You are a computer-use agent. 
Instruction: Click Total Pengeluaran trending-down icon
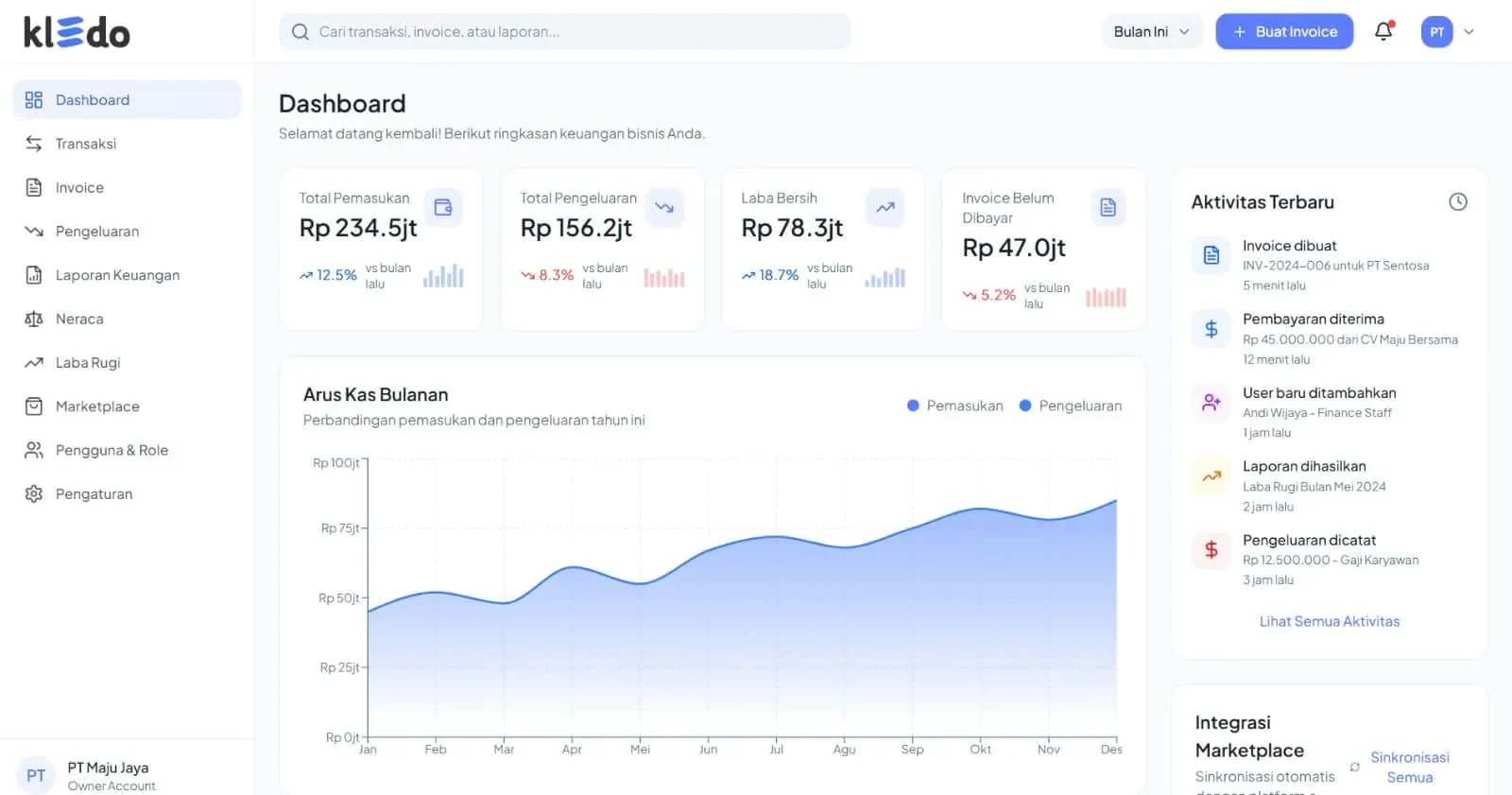664,207
